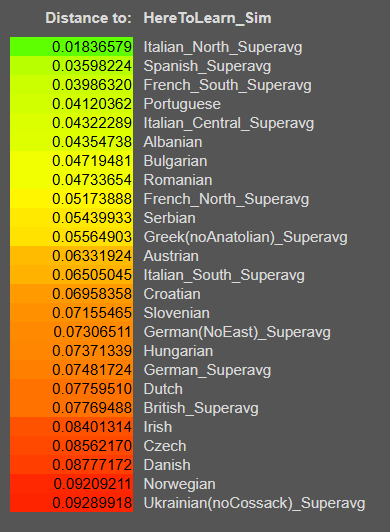The height and width of the screenshot is (532, 390).
Task: Select the Norwegian population label
Action: pyautogui.click(x=179, y=484)
